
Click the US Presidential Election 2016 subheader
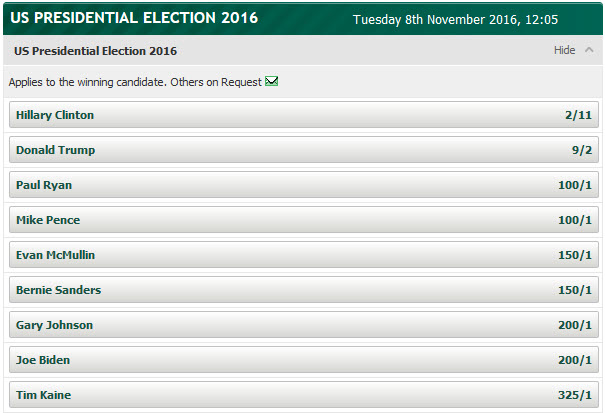coord(95,51)
